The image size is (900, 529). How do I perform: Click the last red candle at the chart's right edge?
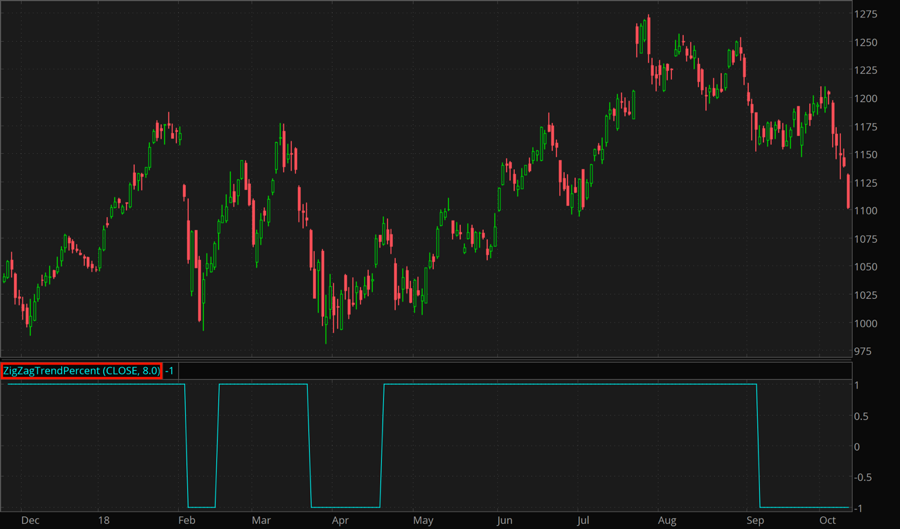click(848, 192)
